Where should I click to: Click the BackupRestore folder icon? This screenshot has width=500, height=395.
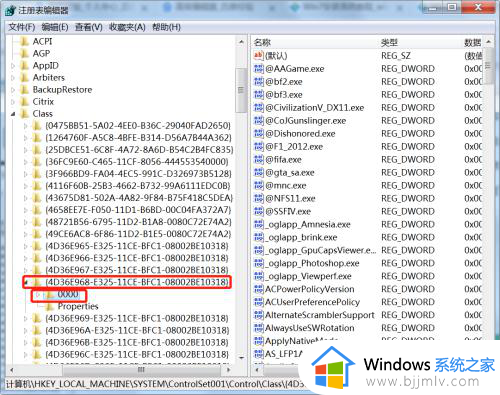24,89
